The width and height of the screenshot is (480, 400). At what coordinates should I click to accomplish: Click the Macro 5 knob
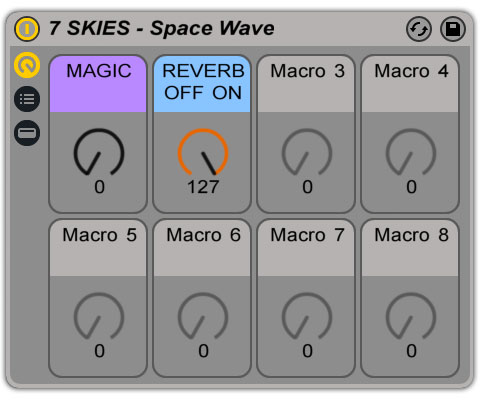point(99,316)
